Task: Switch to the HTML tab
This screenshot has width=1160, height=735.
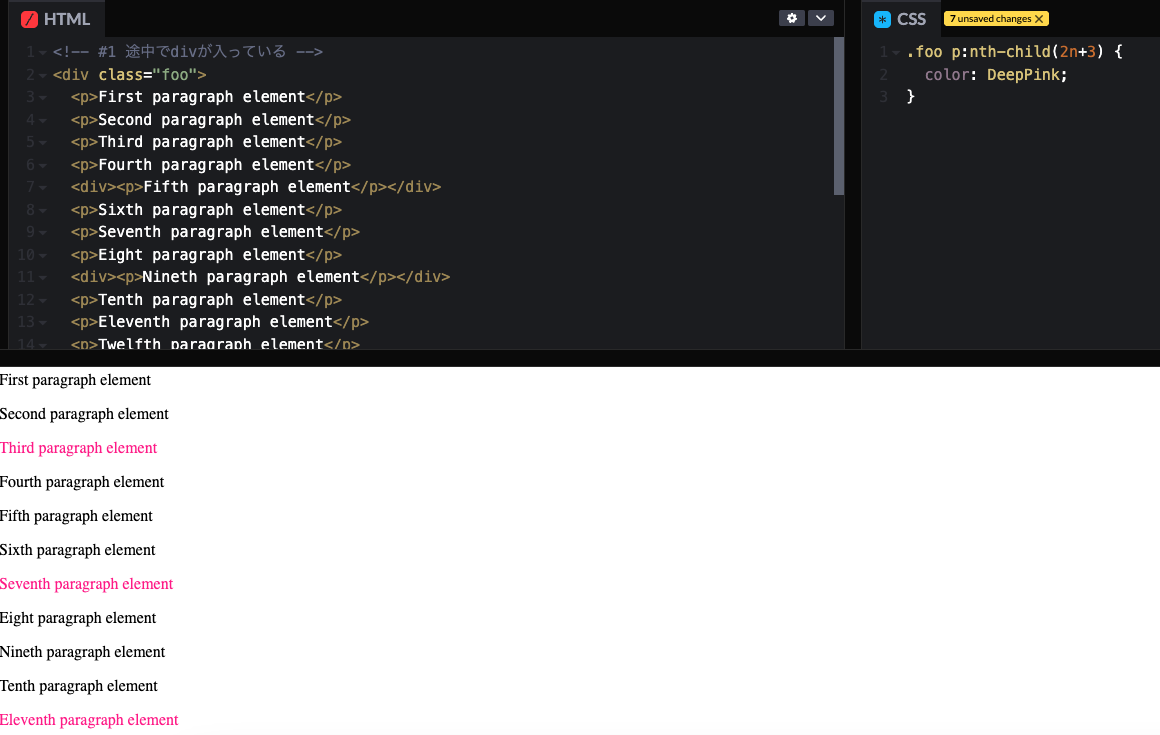Action: coord(57,18)
